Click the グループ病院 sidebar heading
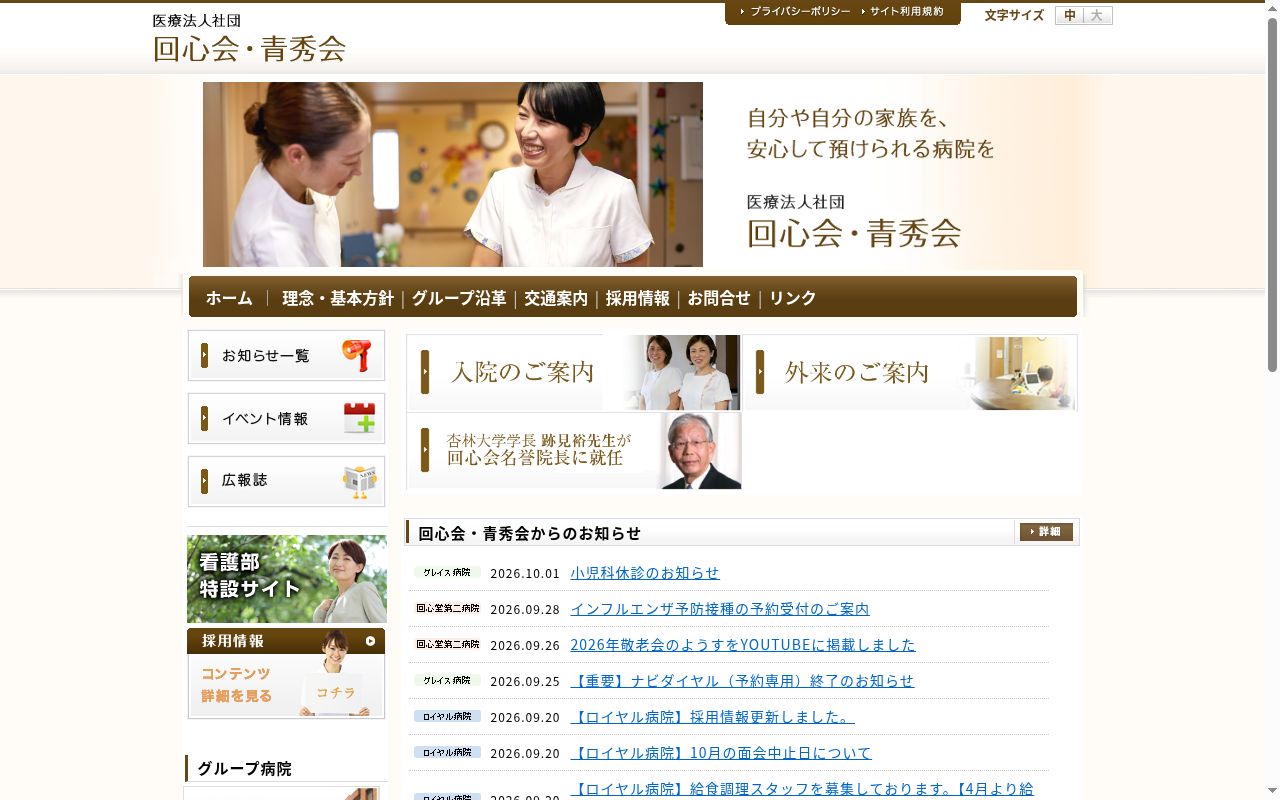Viewport: 1280px width, 800px height. coord(245,768)
